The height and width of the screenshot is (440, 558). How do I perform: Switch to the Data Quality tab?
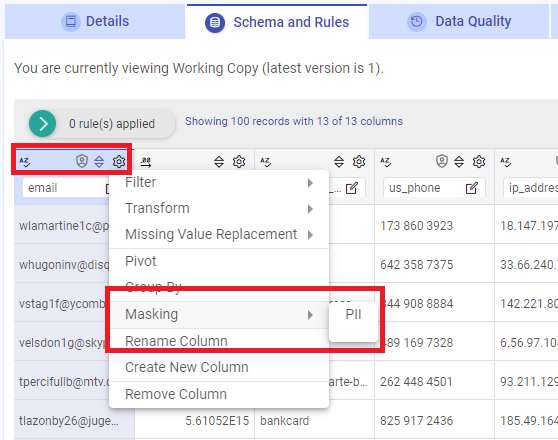pyautogui.click(x=459, y=21)
